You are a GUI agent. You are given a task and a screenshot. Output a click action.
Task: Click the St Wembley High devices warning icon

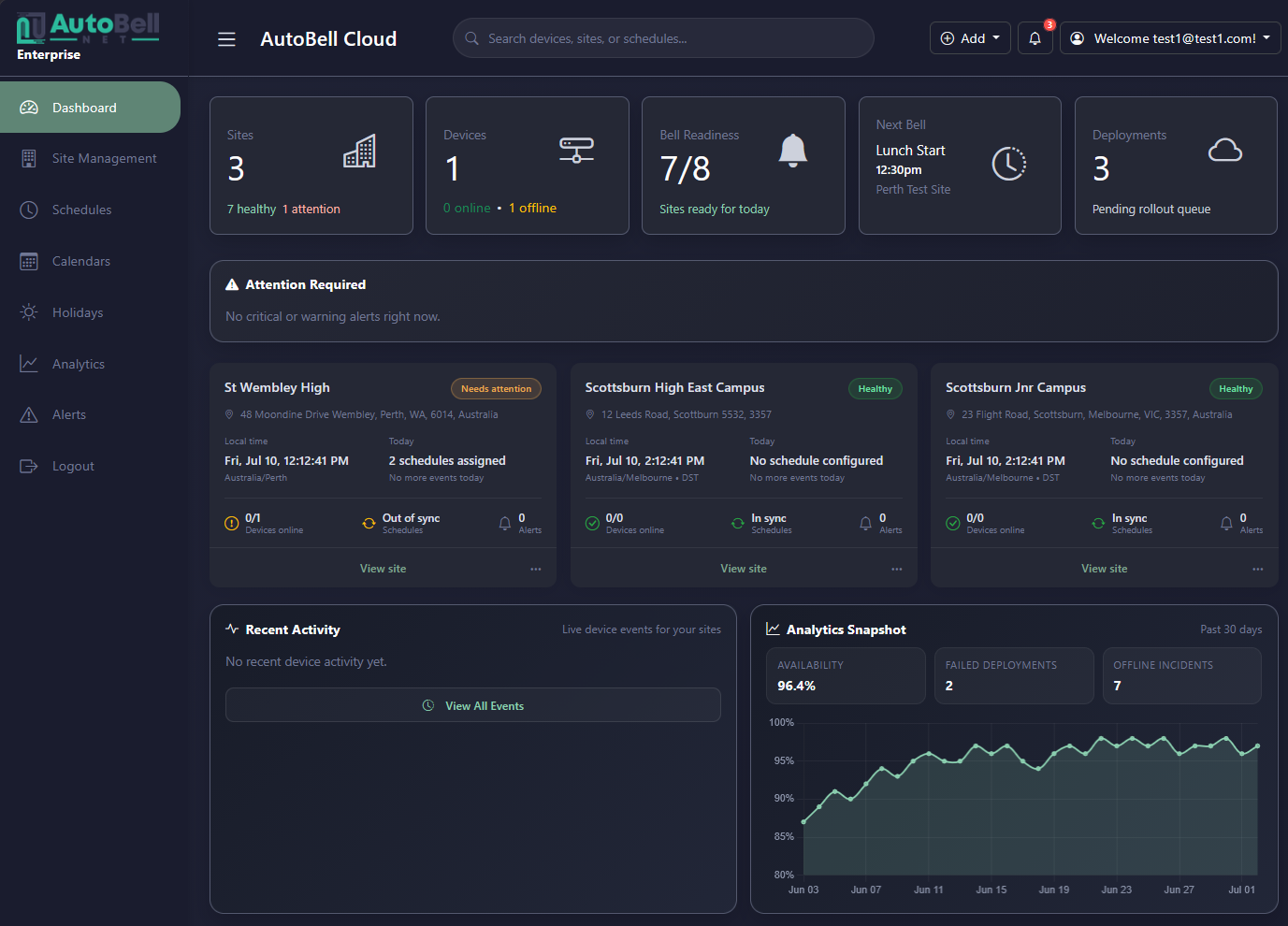(x=231, y=524)
